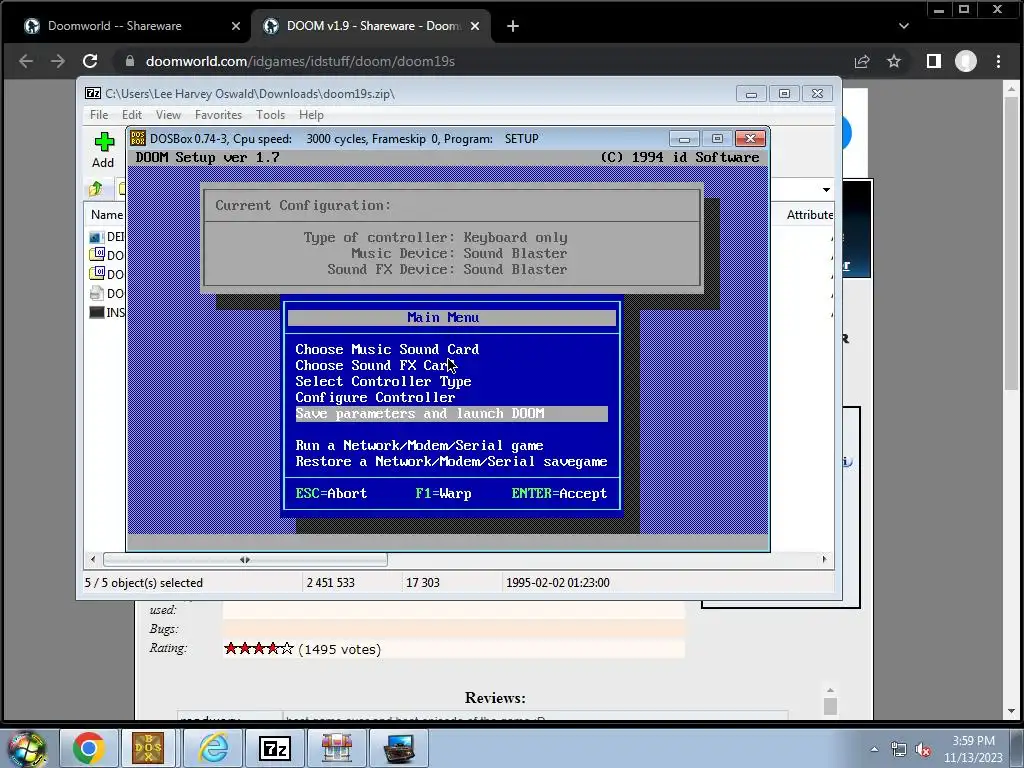Switch to DOOM v1.9 - Shareware tab
1024x768 pixels.
click(372, 26)
